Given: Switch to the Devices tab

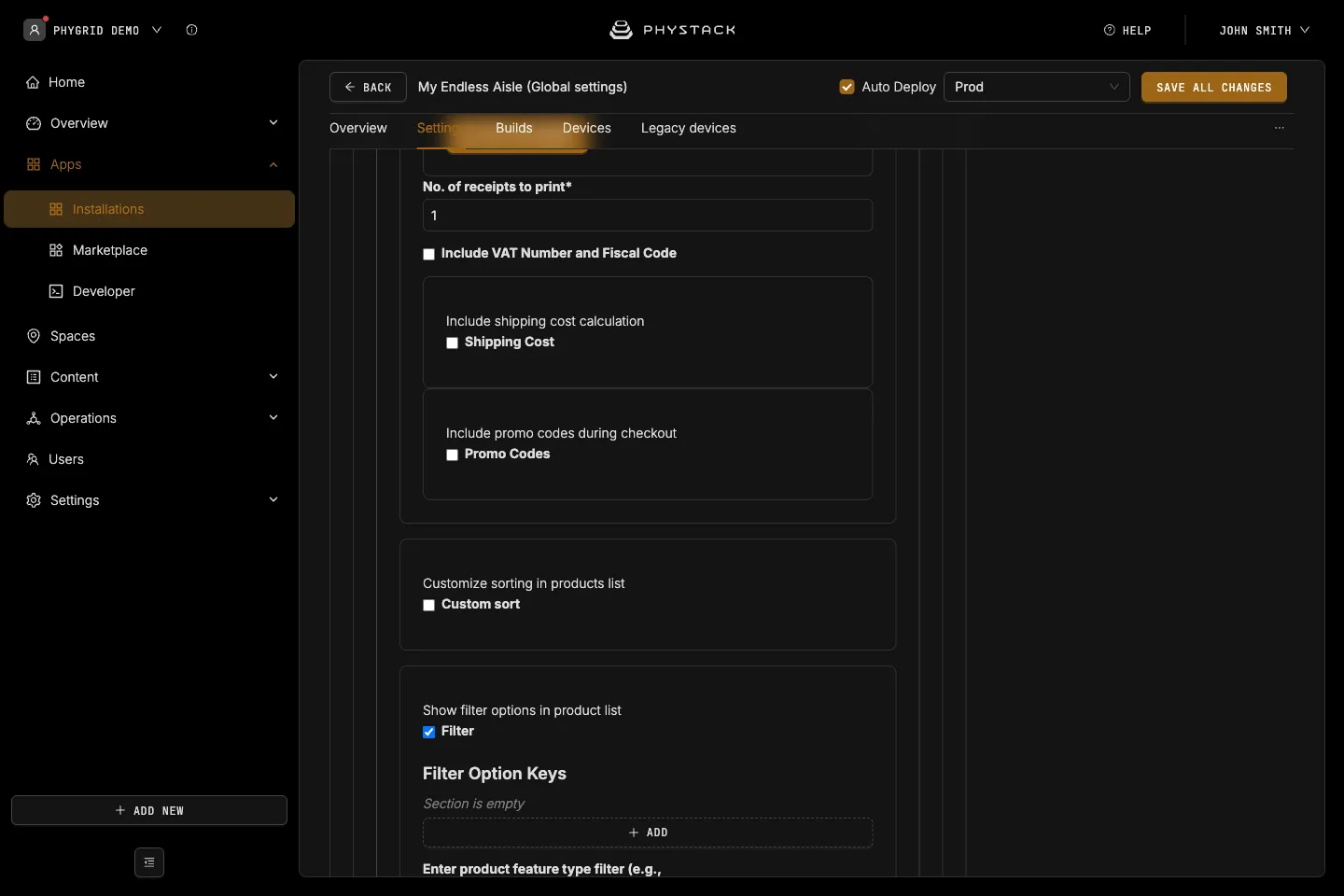Looking at the screenshot, I should pyautogui.click(x=587, y=128).
